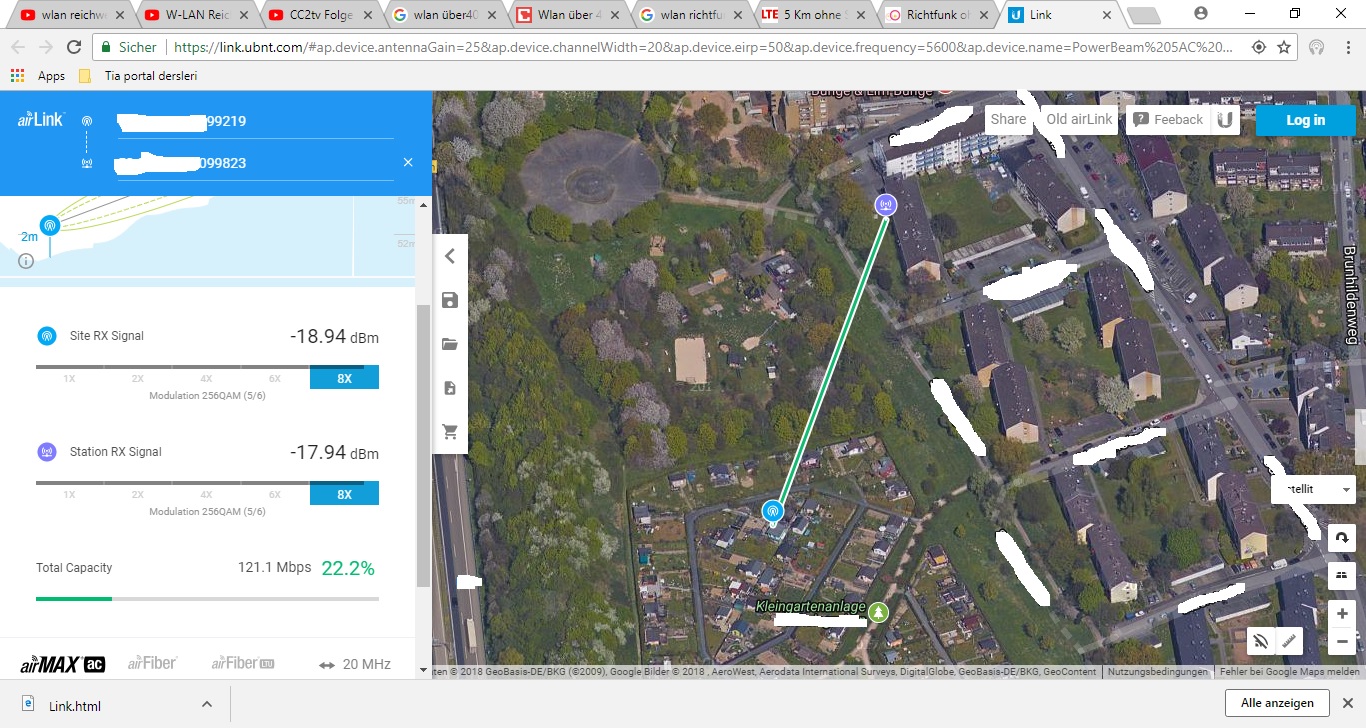Rotate the map with the rotate arrow icon
1366x728 pixels.
[x=1342, y=537]
